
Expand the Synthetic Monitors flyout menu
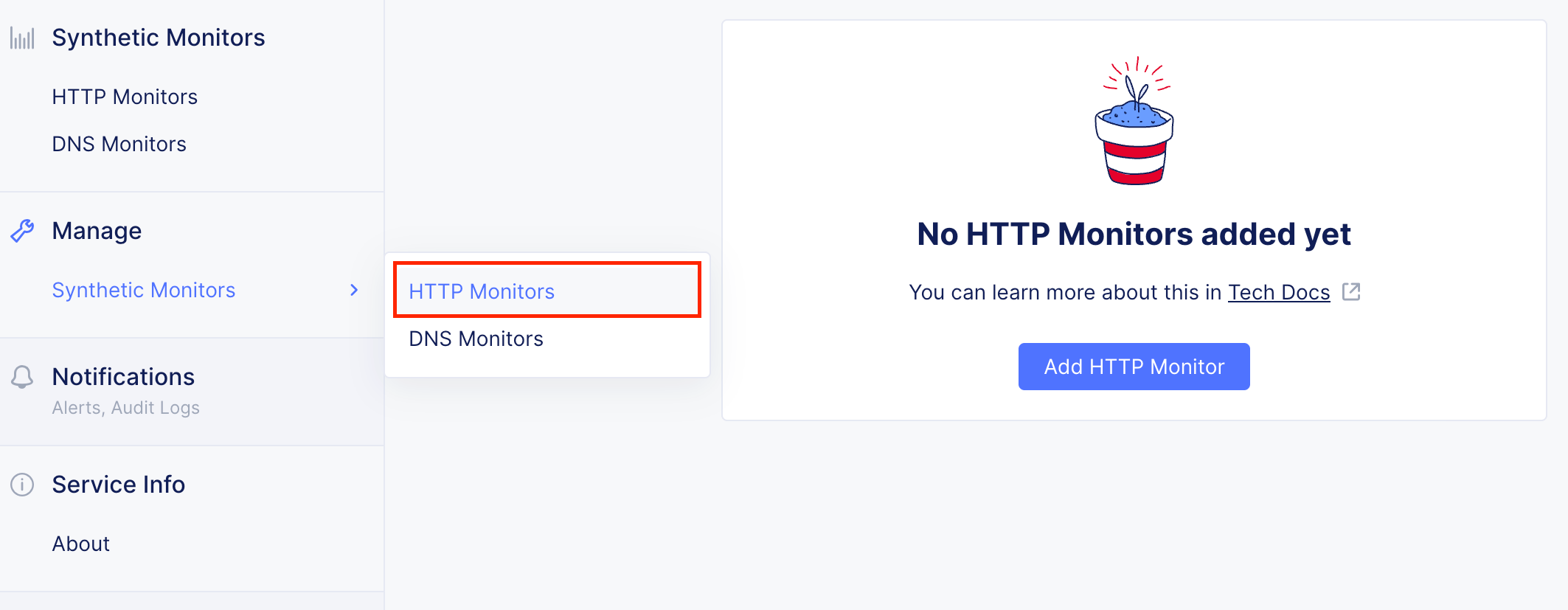pyautogui.click(x=144, y=290)
